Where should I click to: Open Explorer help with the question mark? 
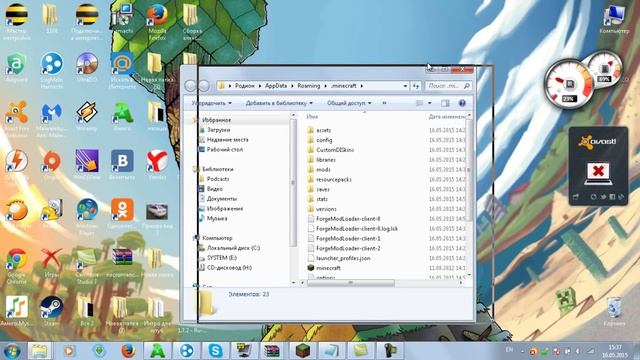(x=462, y=103)
